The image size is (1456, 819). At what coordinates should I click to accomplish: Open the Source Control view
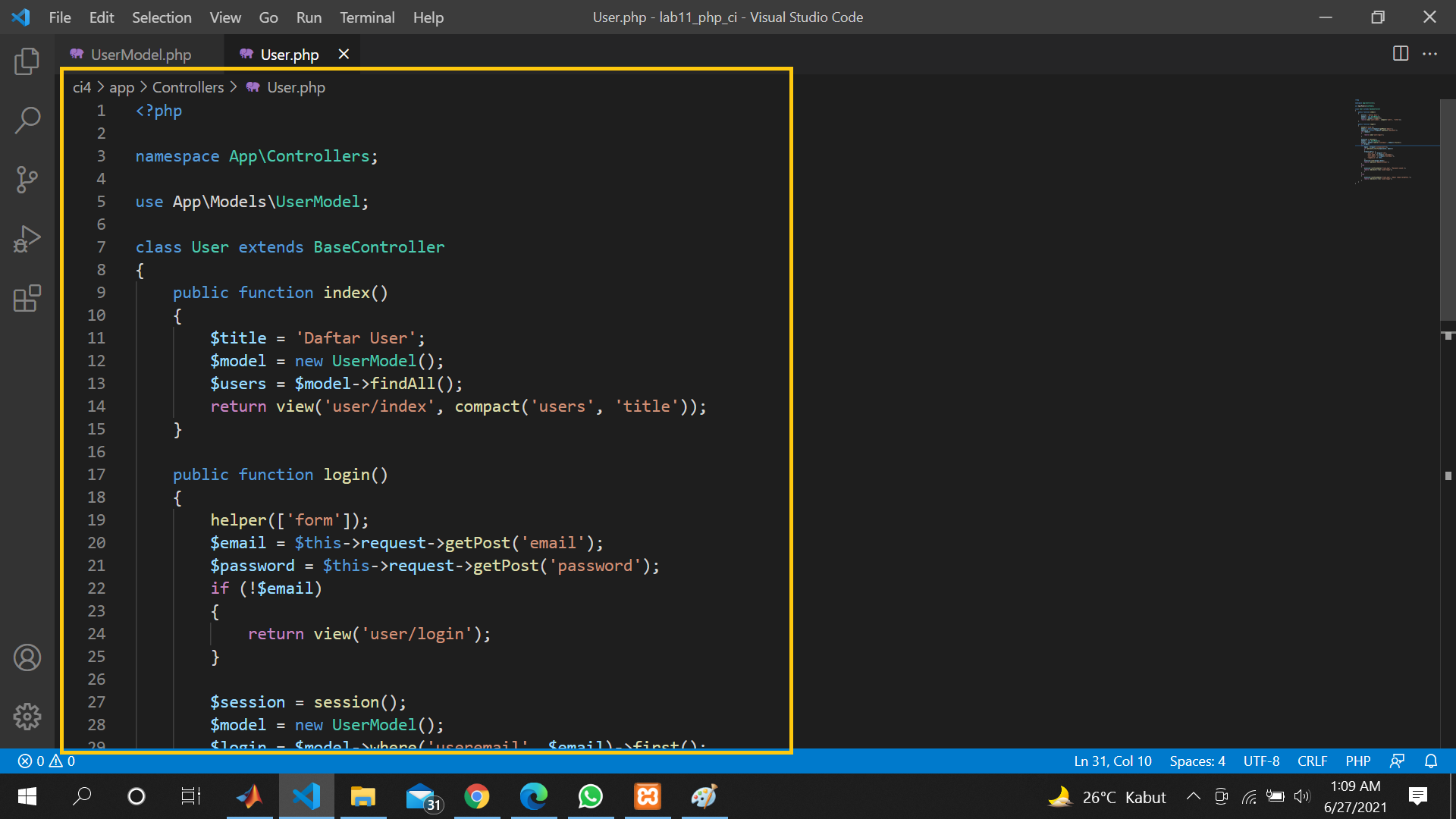(x=27, y=180)
